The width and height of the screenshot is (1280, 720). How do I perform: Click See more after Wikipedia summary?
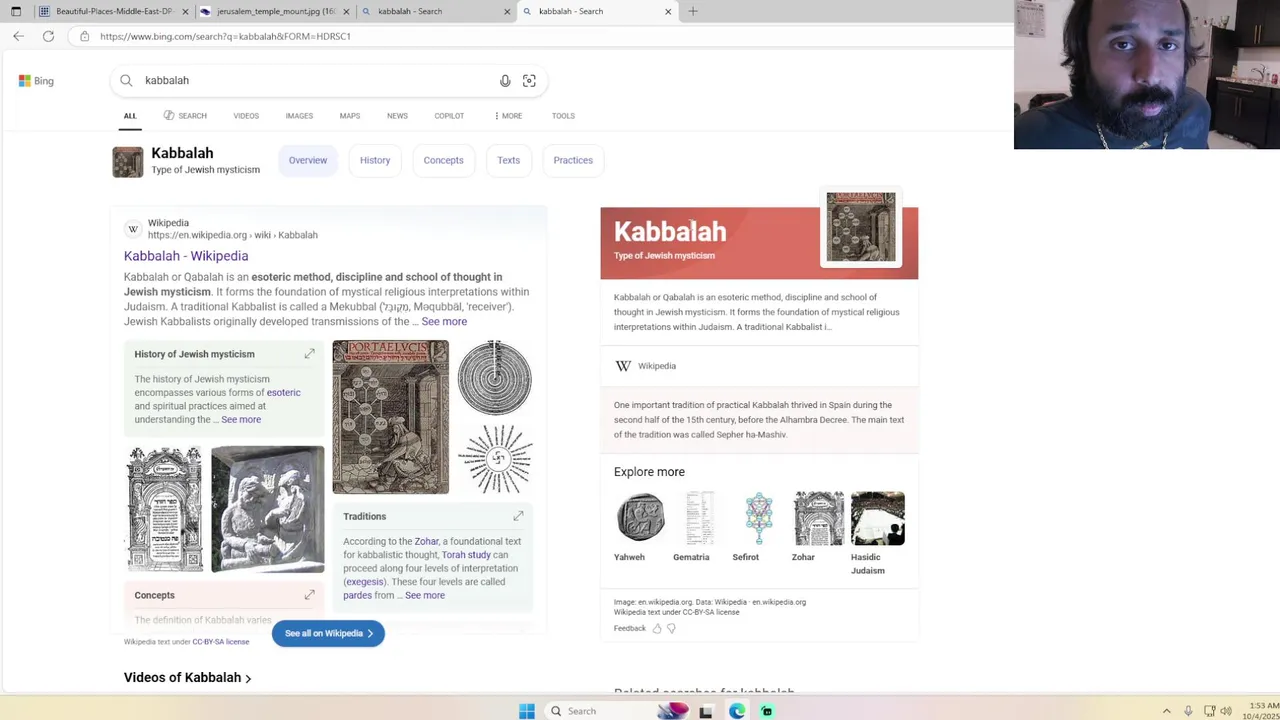[444, 321]
